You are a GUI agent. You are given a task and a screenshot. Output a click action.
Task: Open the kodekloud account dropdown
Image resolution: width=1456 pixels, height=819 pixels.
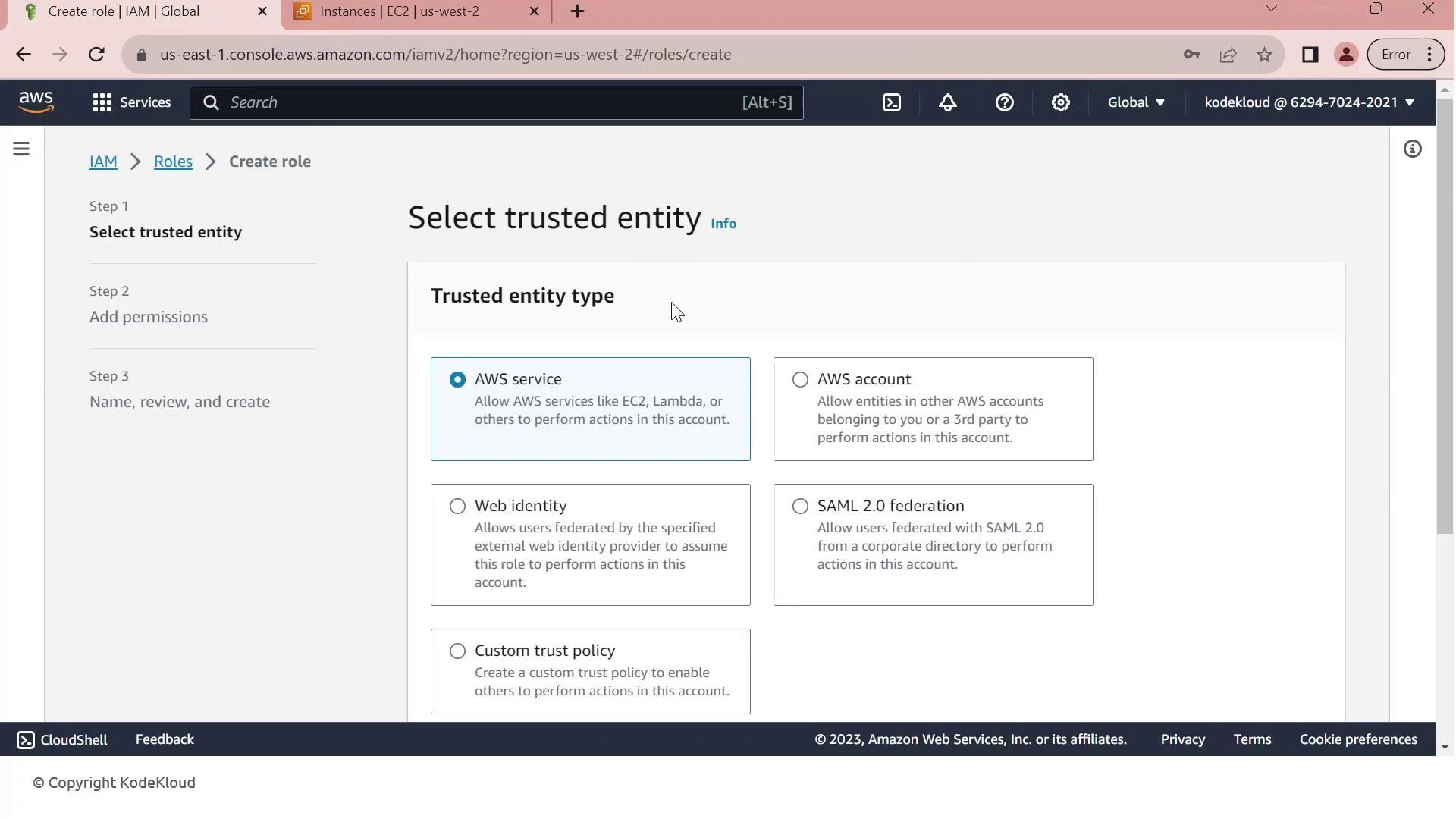pyautogui.click(x=1309, y=102)
